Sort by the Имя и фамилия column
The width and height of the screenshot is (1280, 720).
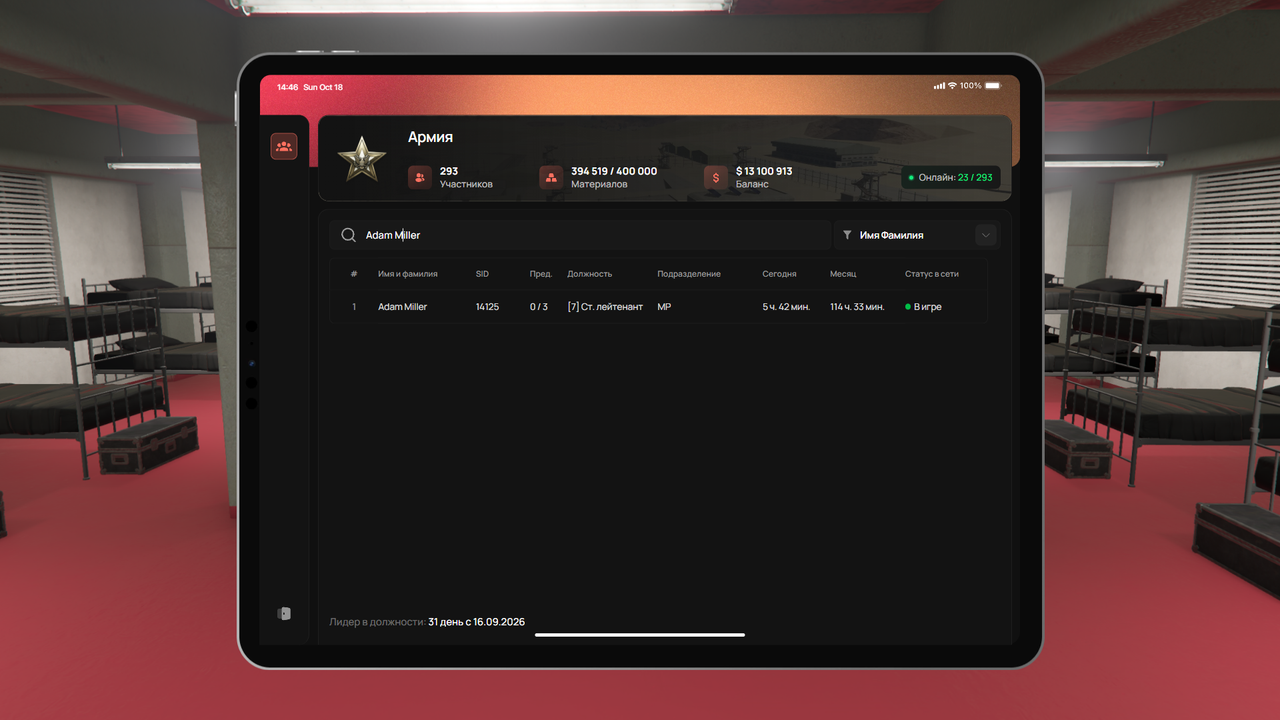click(408, 274)
